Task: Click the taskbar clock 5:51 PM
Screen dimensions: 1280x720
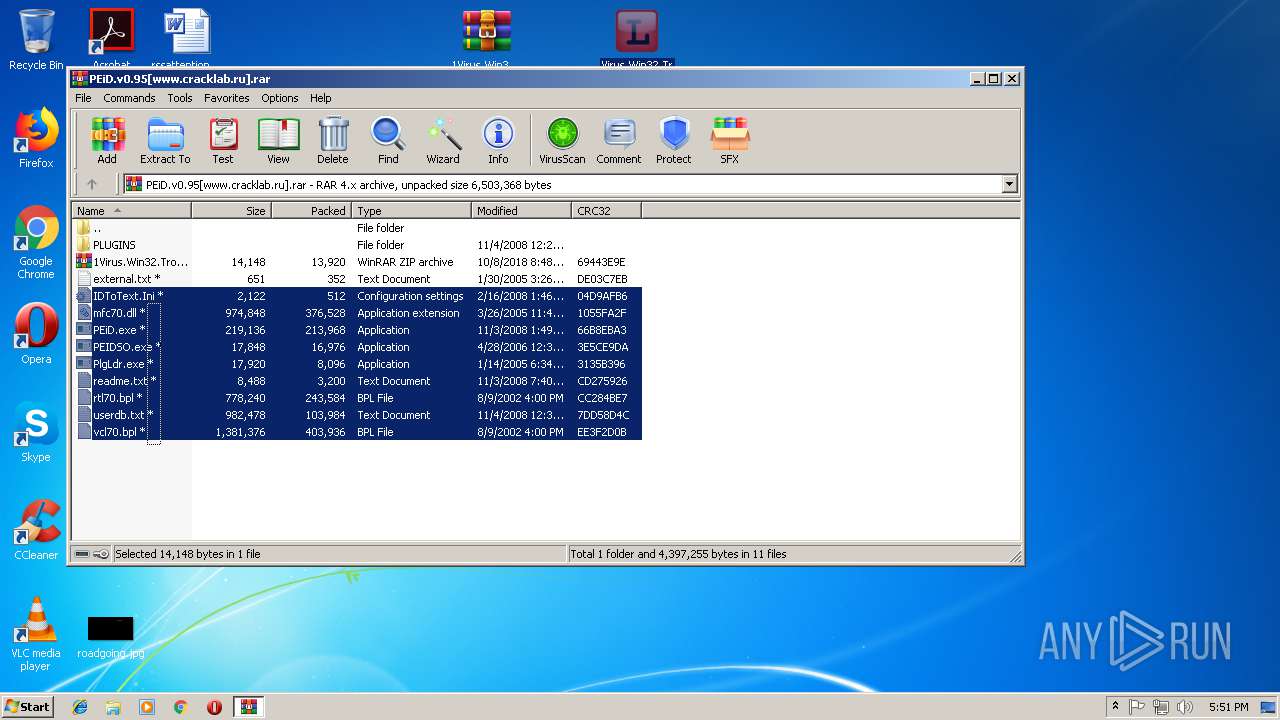Action: point(1228,707)
